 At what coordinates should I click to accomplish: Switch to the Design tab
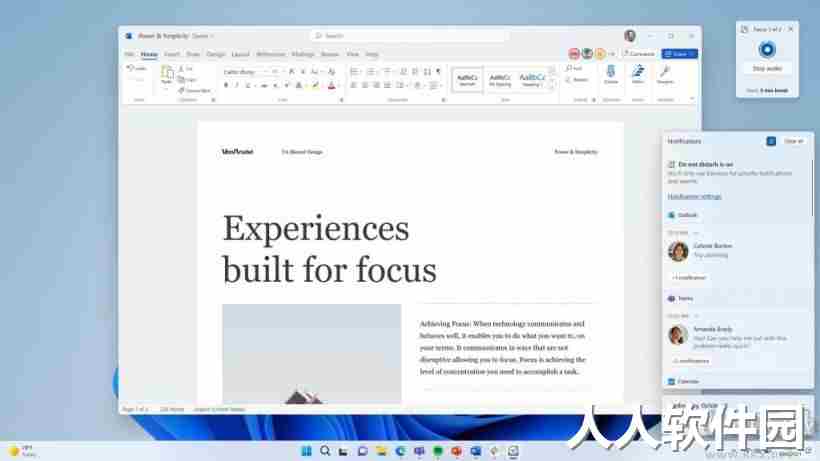[x=215, y=54]
